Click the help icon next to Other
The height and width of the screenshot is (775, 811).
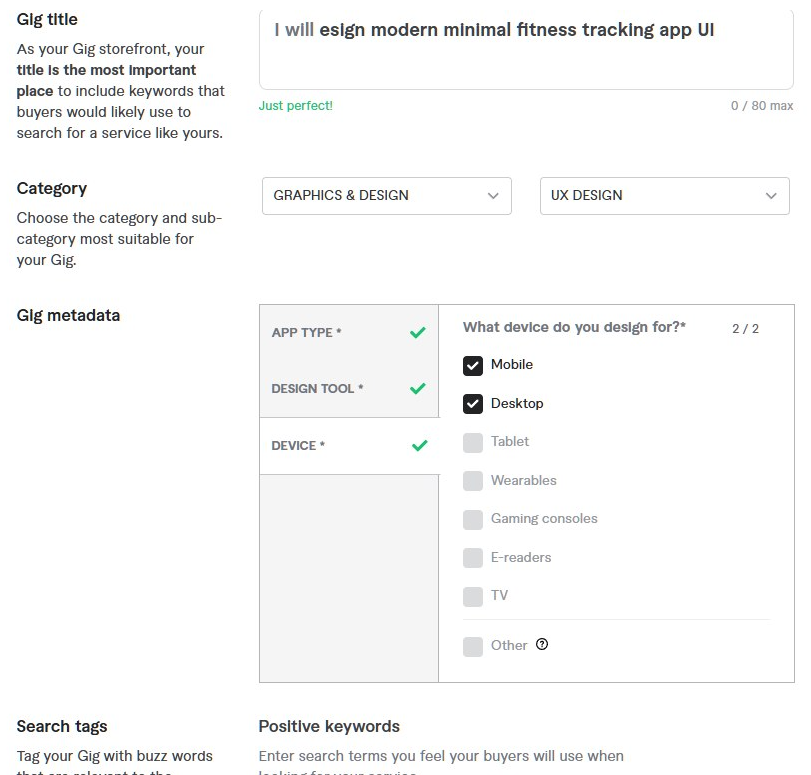tap(542, 644)
